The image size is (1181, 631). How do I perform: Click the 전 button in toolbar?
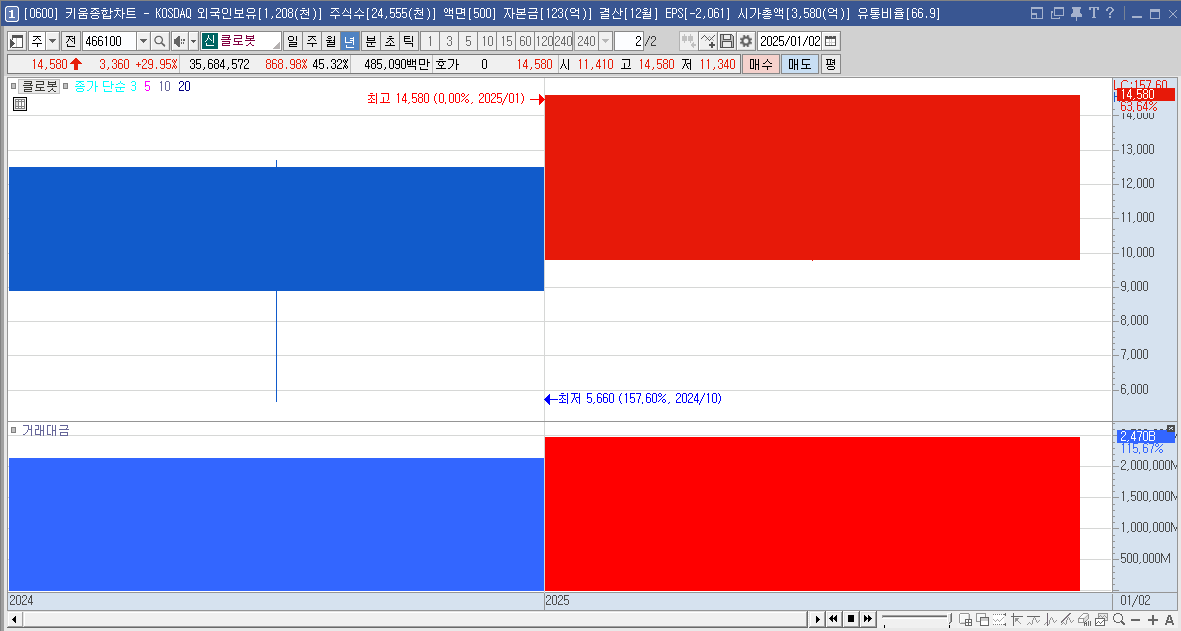tap(71, 41)
